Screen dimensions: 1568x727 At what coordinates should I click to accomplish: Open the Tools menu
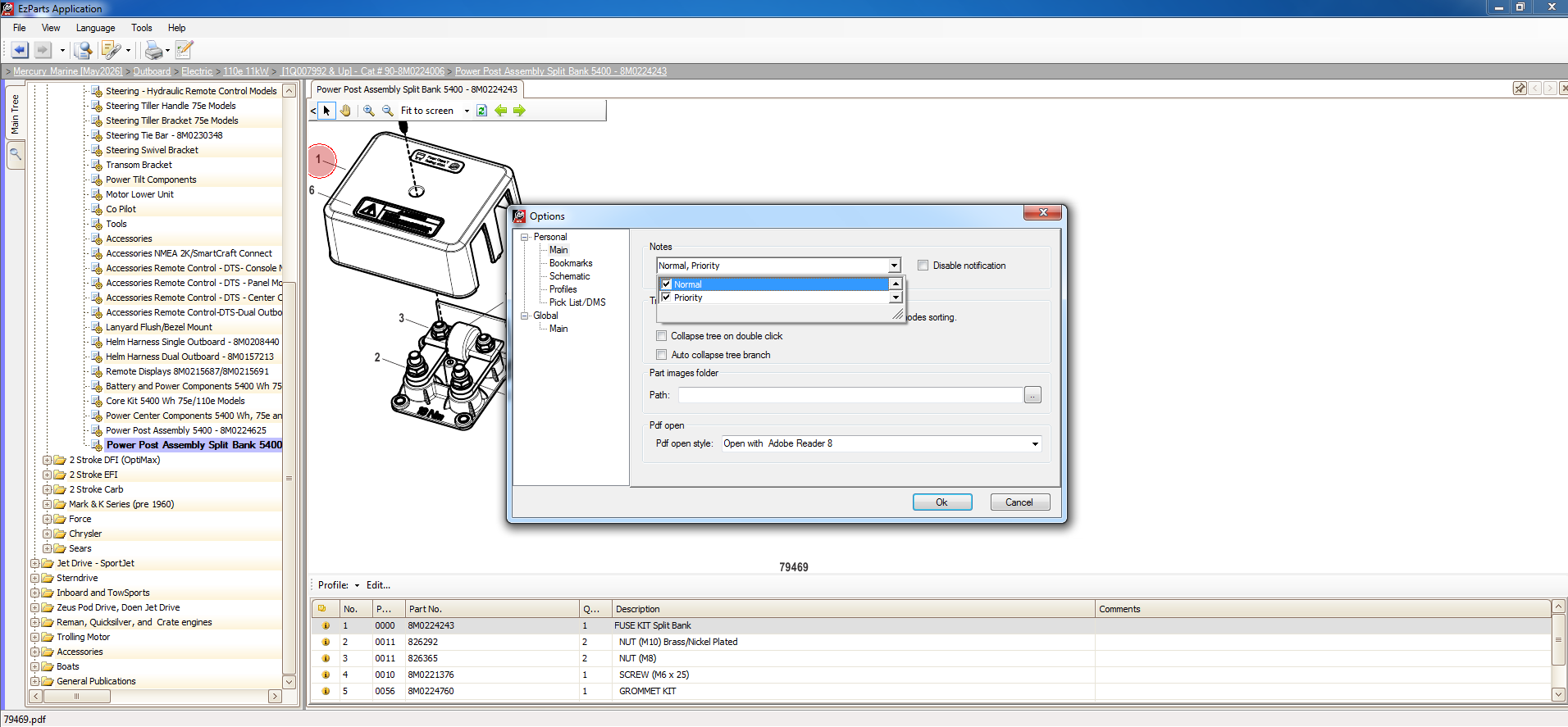tap(141, 28)
